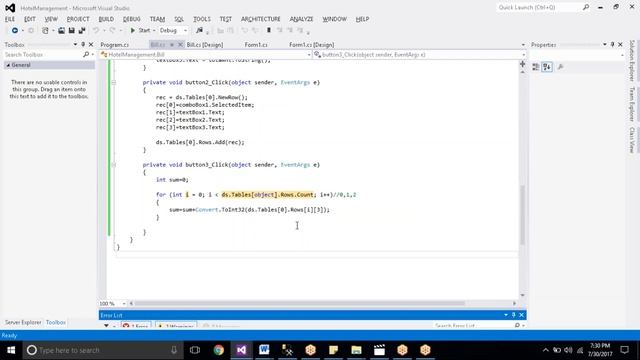Open Microsoft Word from the taskbar
The height and width of the screenshot is (360, 640).
[x=264, y=350]
